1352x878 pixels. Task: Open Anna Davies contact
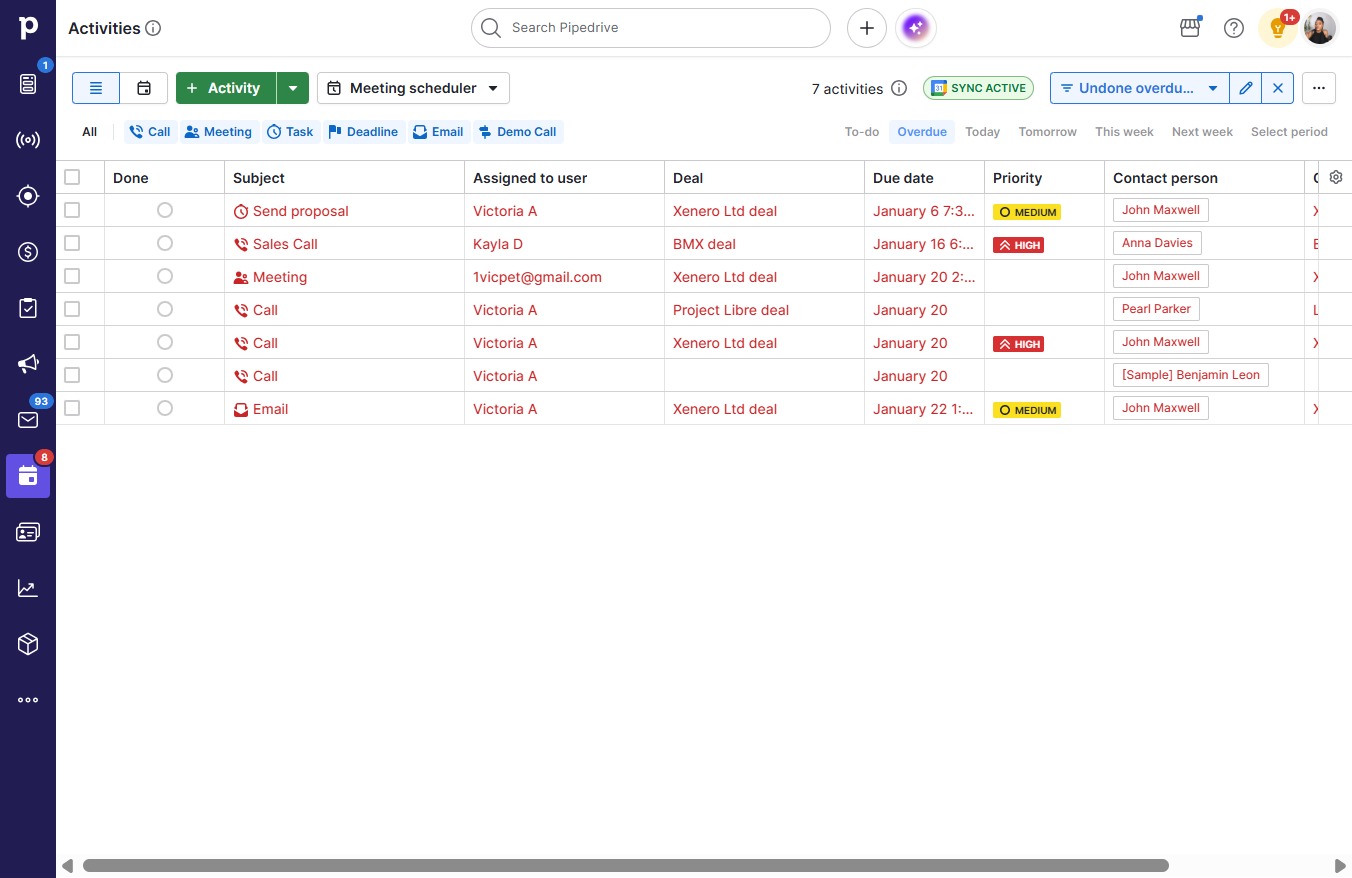tap(1157, 243)
